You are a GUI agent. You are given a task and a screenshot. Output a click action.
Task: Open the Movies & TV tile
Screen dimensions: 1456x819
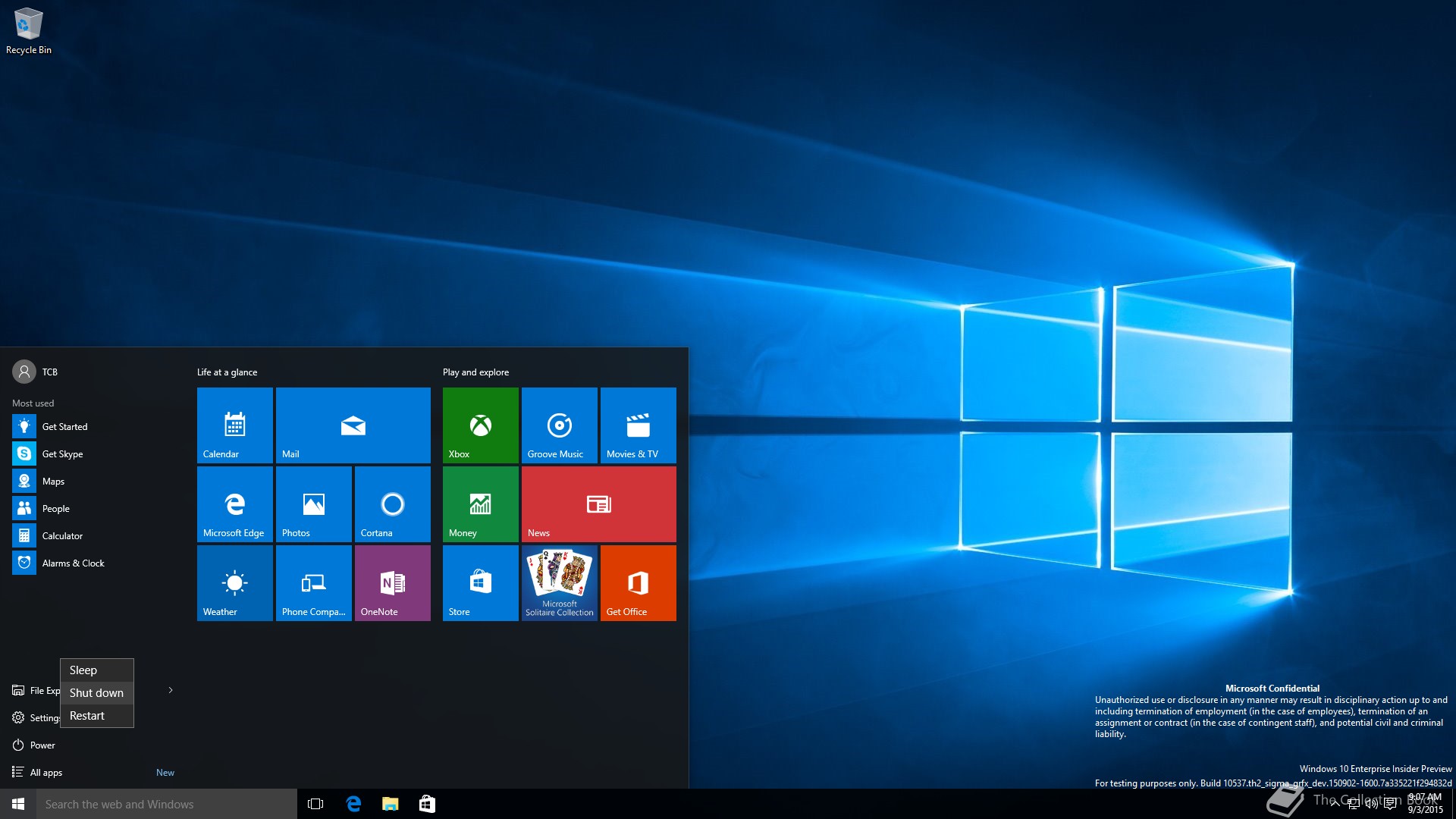click(639, 425)
